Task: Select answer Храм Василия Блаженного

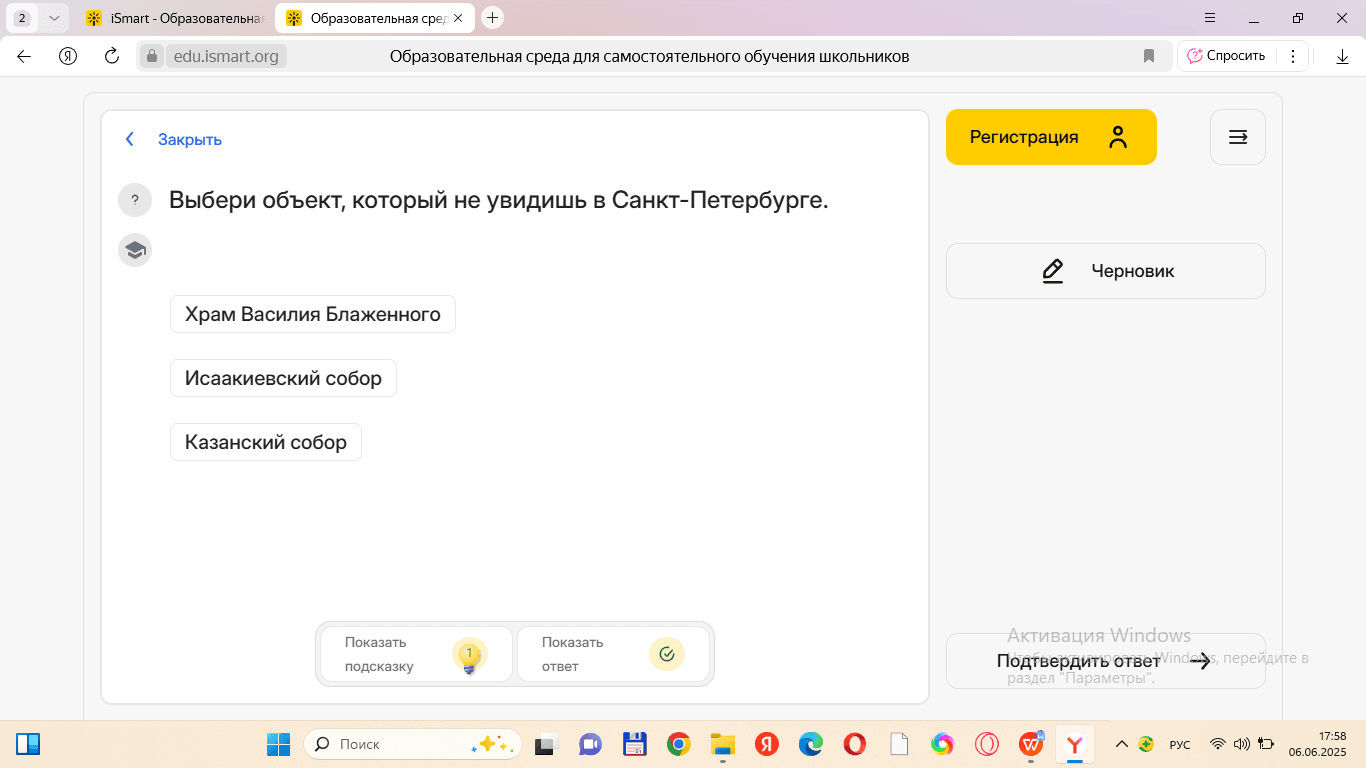Action: pos(312,314)
